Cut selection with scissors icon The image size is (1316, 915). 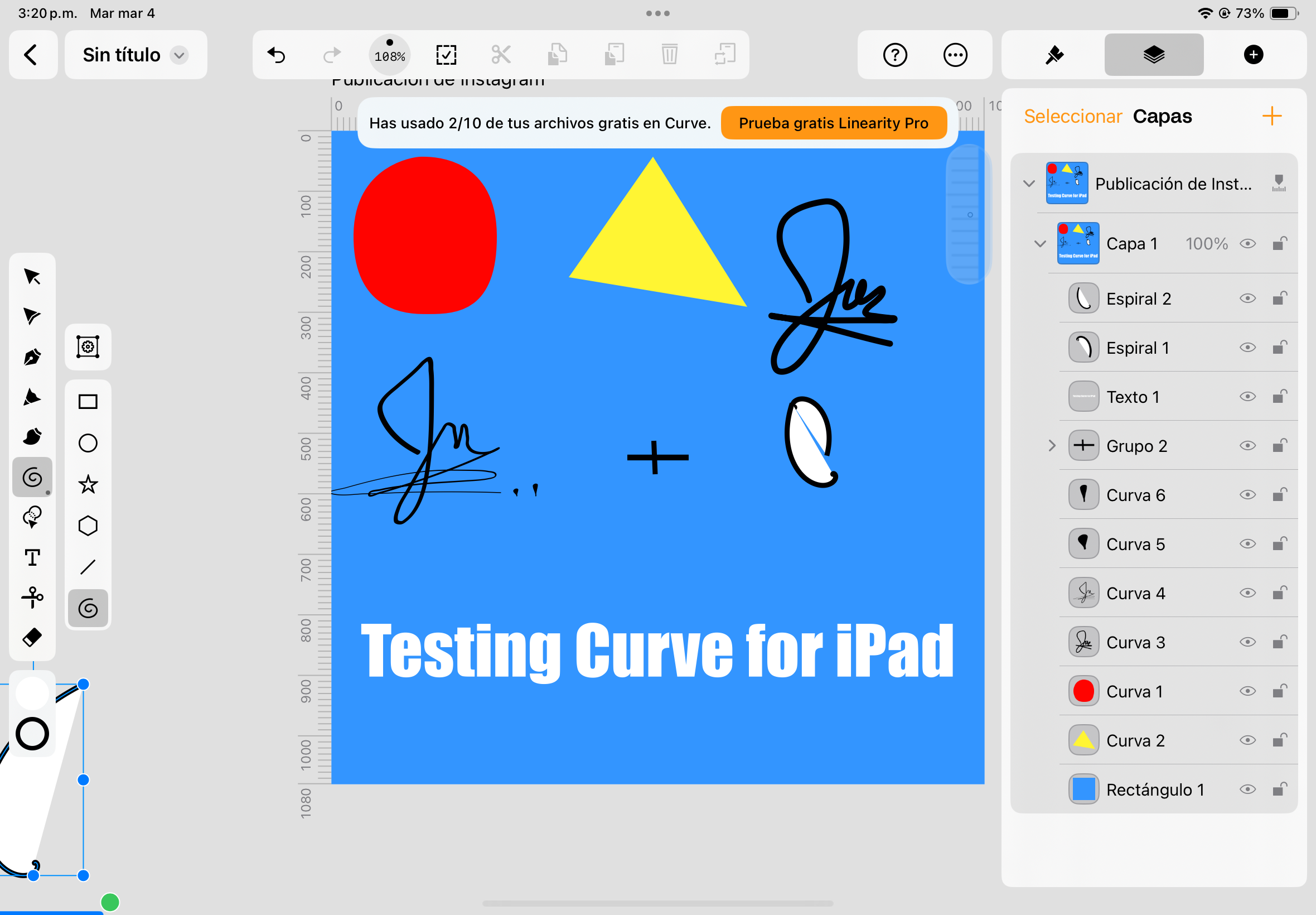click(501, 55)
